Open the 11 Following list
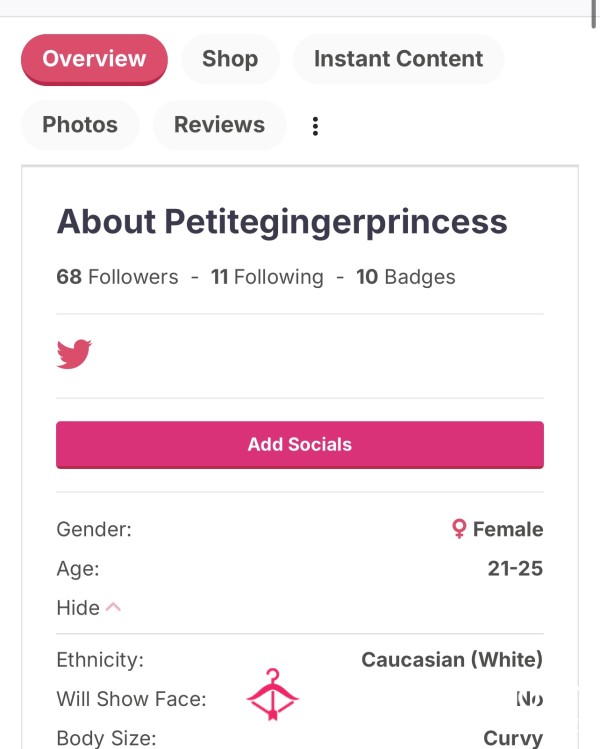The height and width of the screenshot is (749, 600). pos(267,277)
